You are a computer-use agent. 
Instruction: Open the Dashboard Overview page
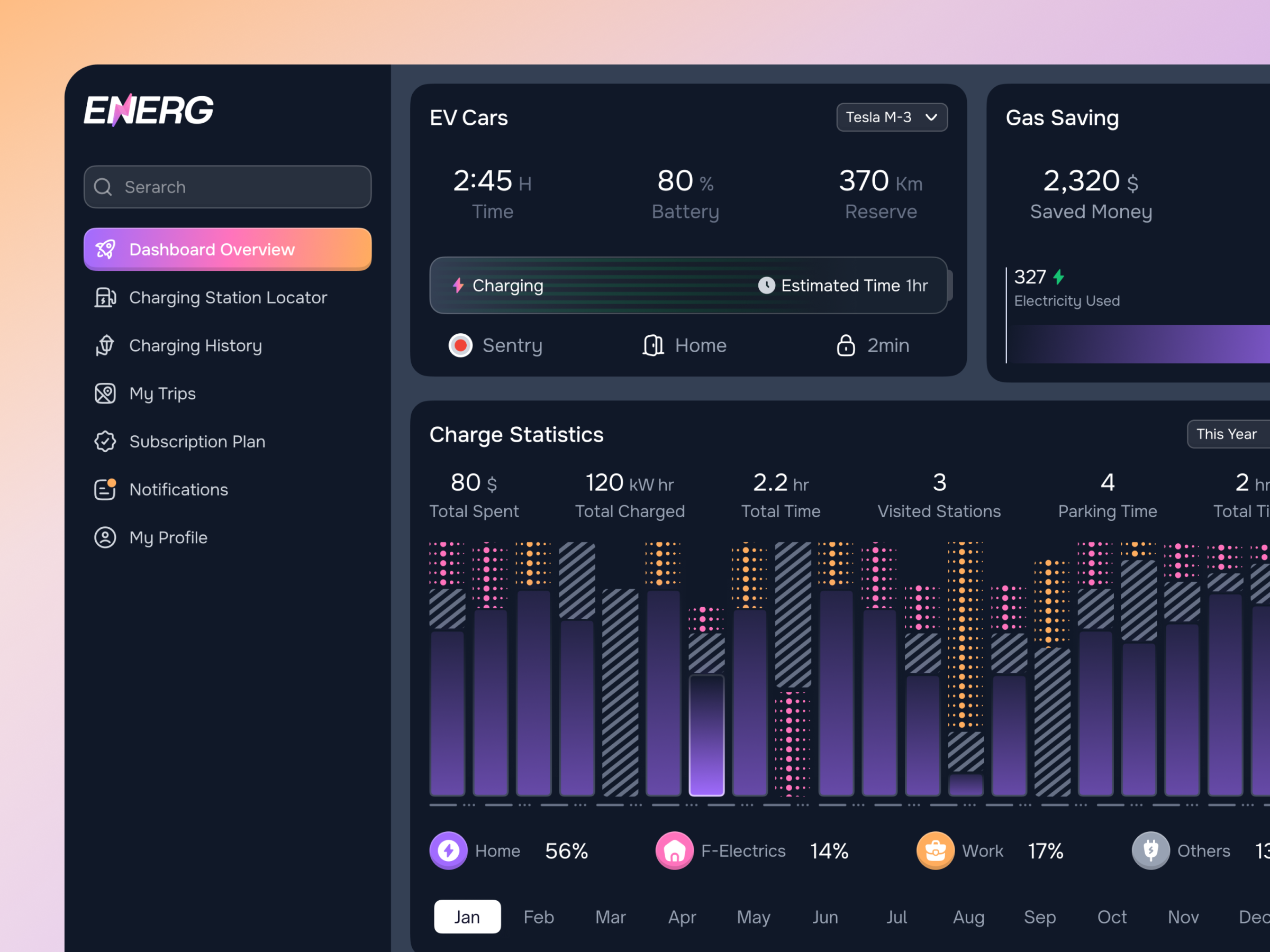point(212,249)
